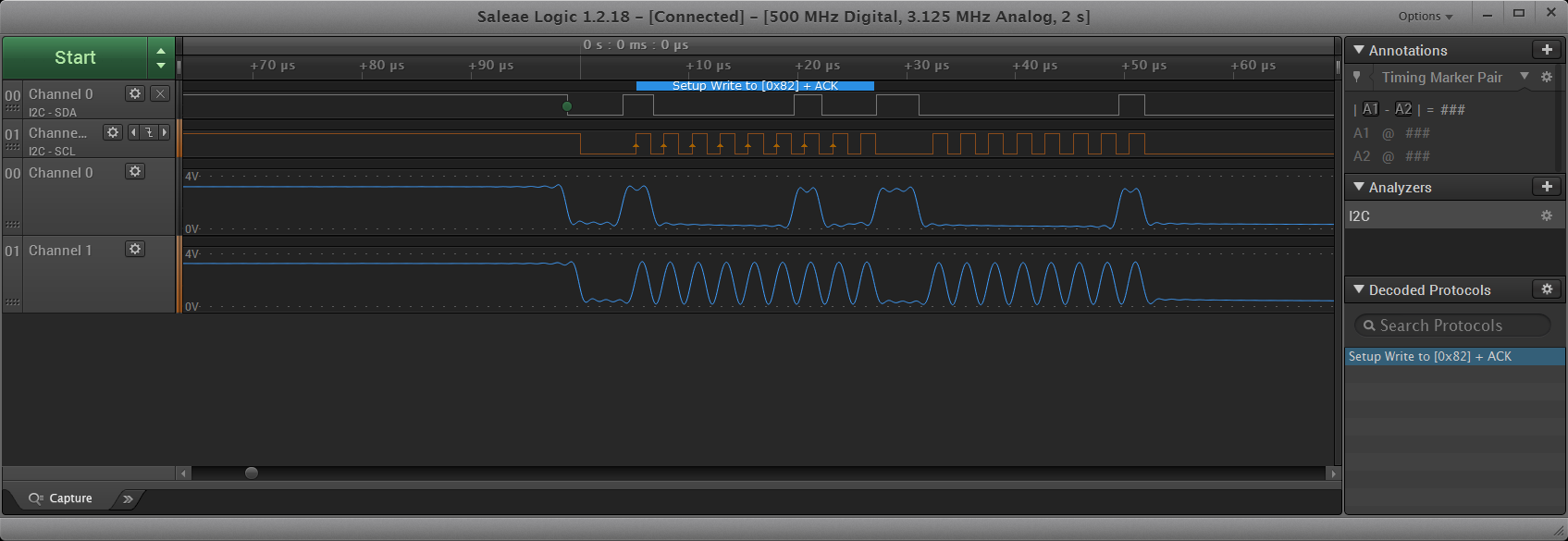Collapse the Decoded Protocols panel

[x=1359, y=289]
